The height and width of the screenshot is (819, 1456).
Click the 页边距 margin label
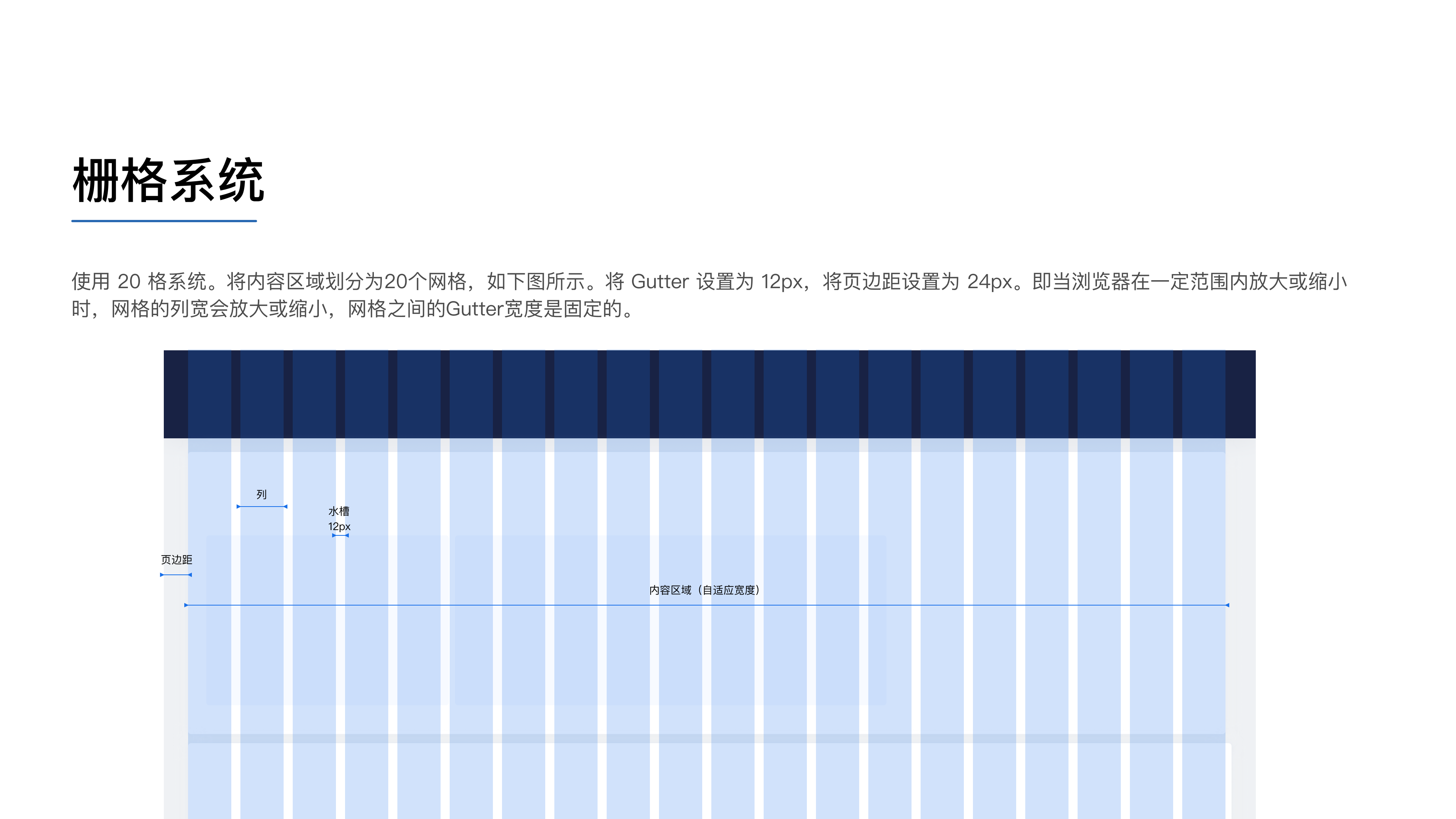pos(176,560)
